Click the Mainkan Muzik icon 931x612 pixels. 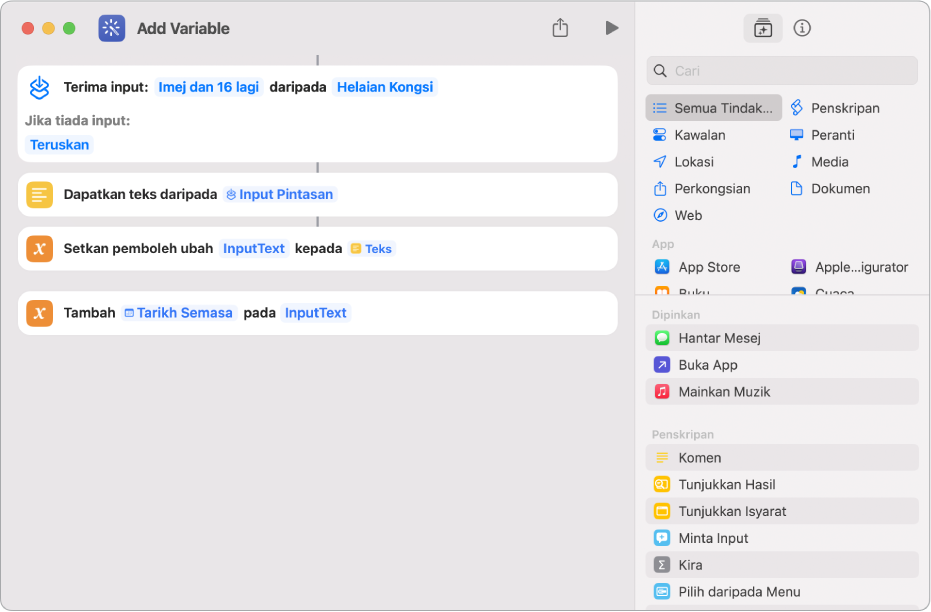(662, 392)
